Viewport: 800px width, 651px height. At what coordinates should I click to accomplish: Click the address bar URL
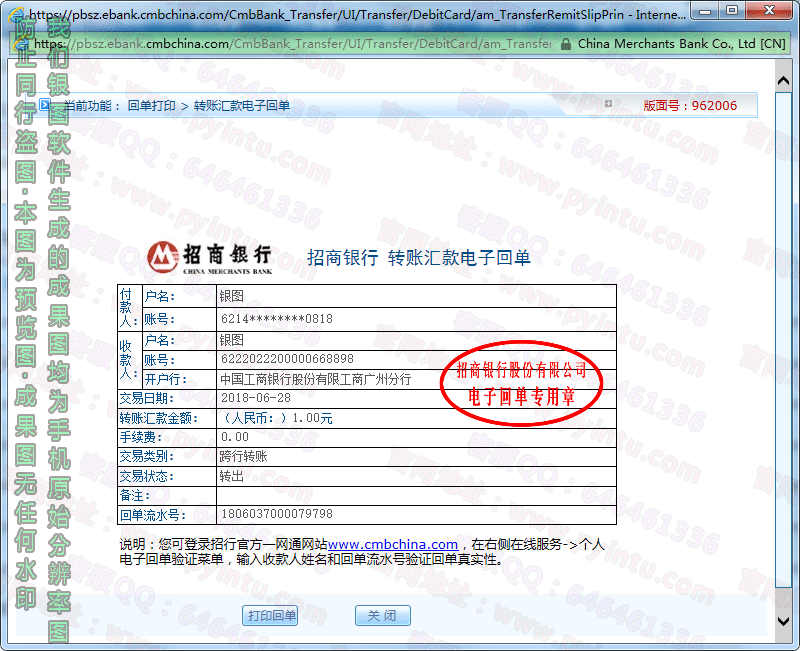click(292, 44)
